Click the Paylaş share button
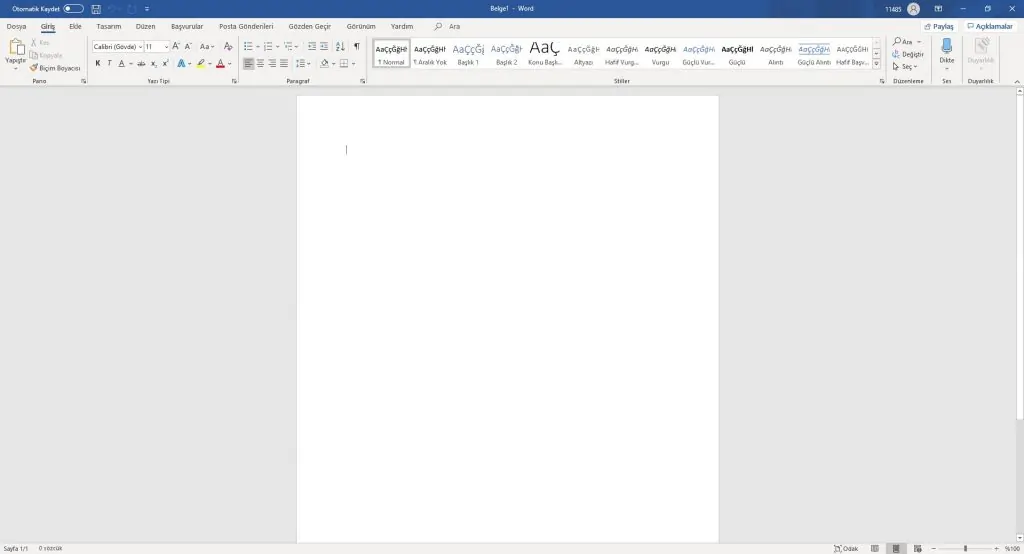 [x=939, y=26]
